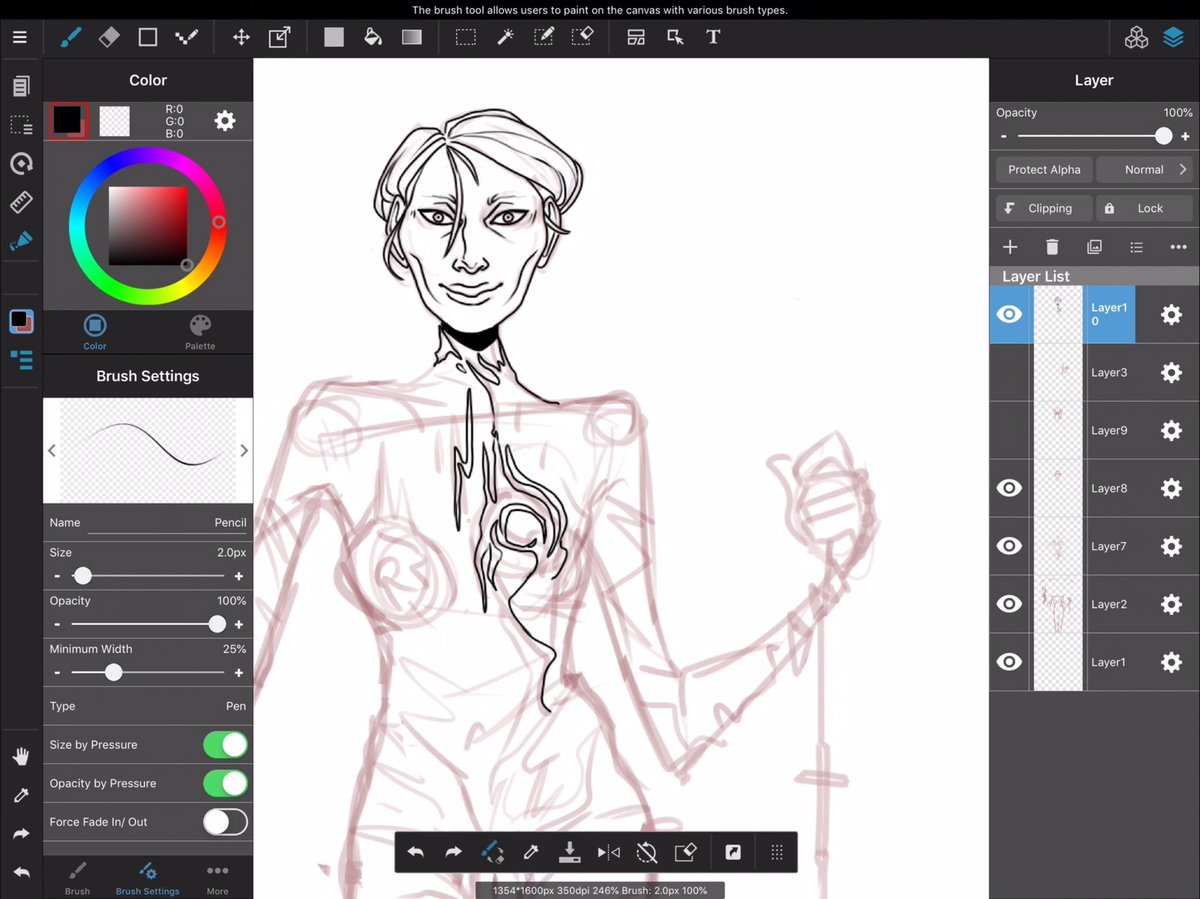Show previous brush with left preview arrow
Screen dimensions: 1200x899
(x=52, y=451)
